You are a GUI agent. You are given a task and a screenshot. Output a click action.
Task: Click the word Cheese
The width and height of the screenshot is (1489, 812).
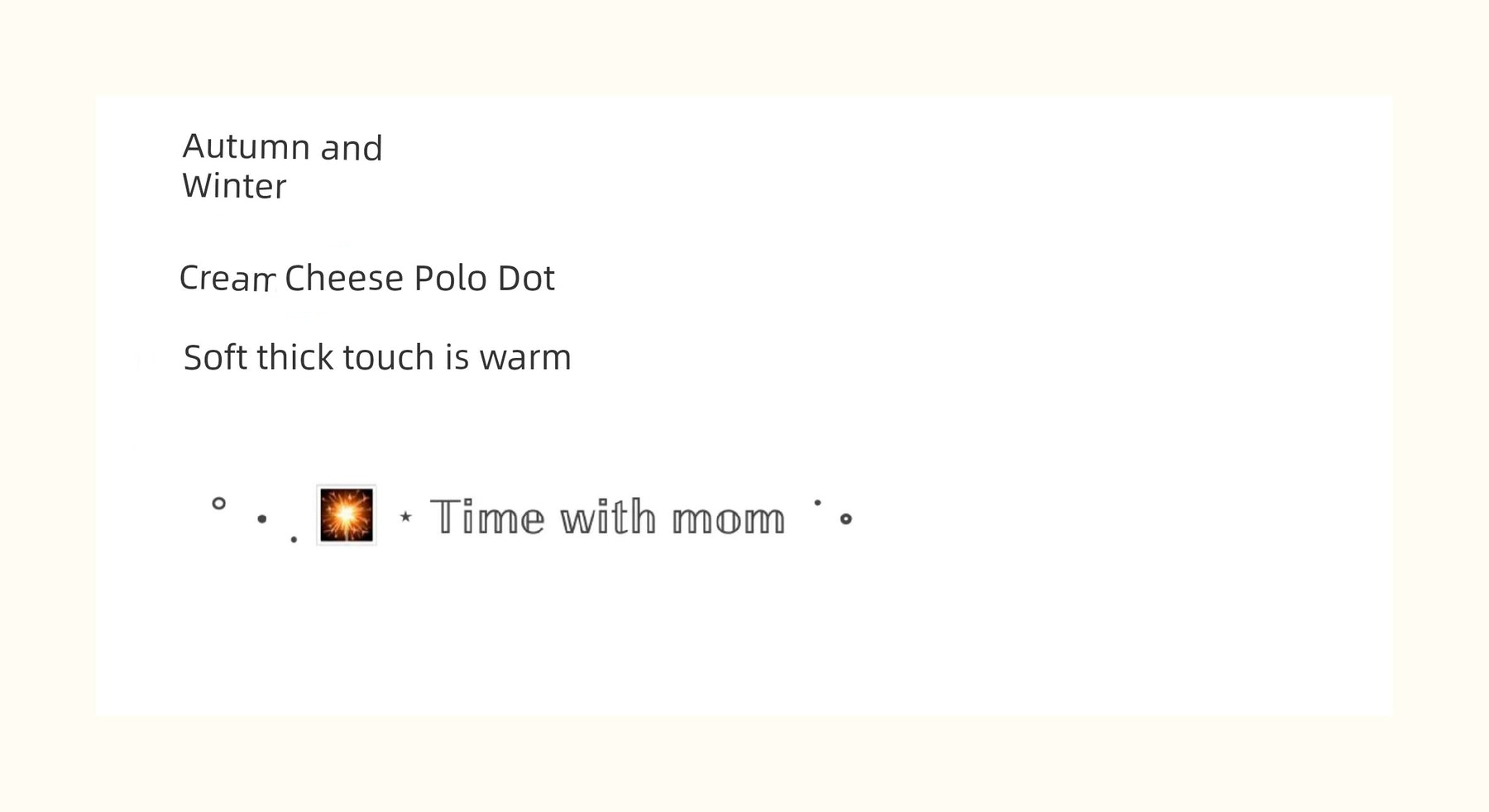click(x=343, y=278)
